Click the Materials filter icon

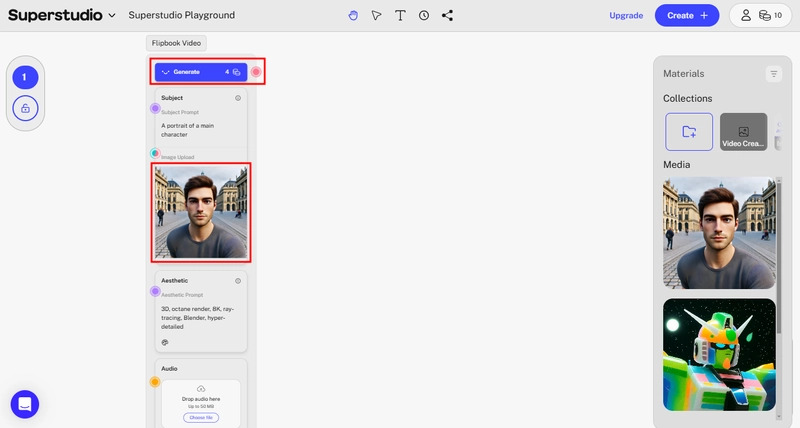point(773,74)
